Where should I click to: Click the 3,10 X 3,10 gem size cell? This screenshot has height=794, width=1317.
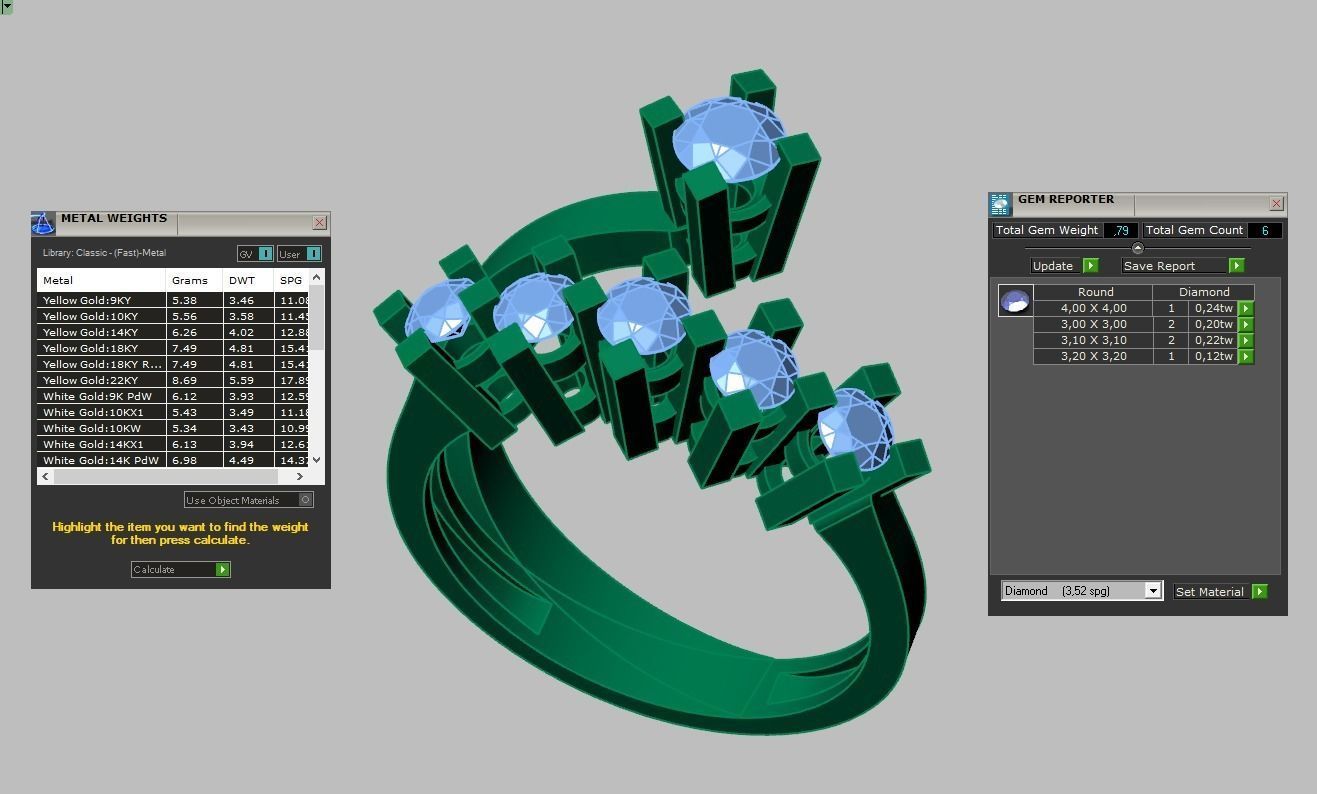[x=1093, y=340]
